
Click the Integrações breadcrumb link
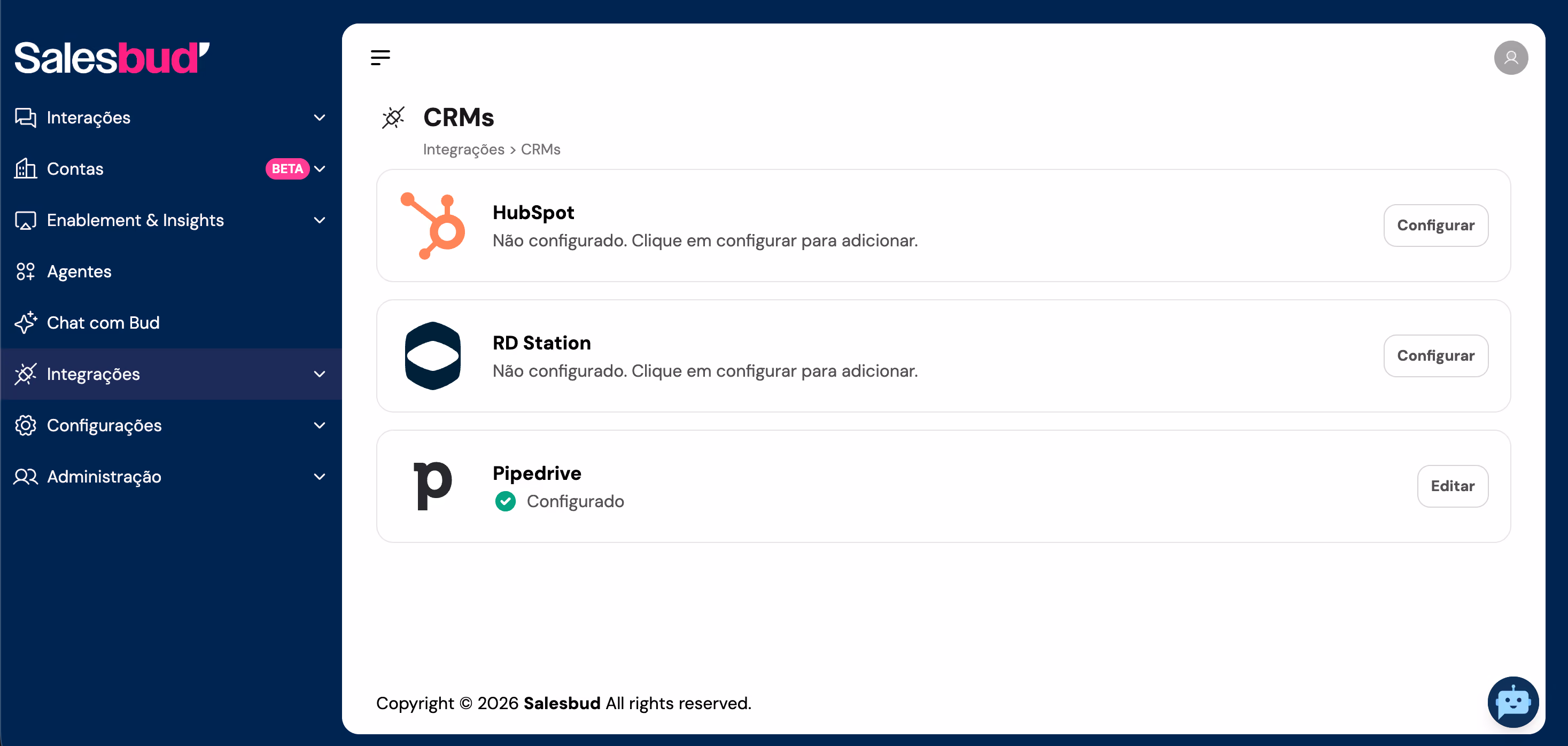463,149
